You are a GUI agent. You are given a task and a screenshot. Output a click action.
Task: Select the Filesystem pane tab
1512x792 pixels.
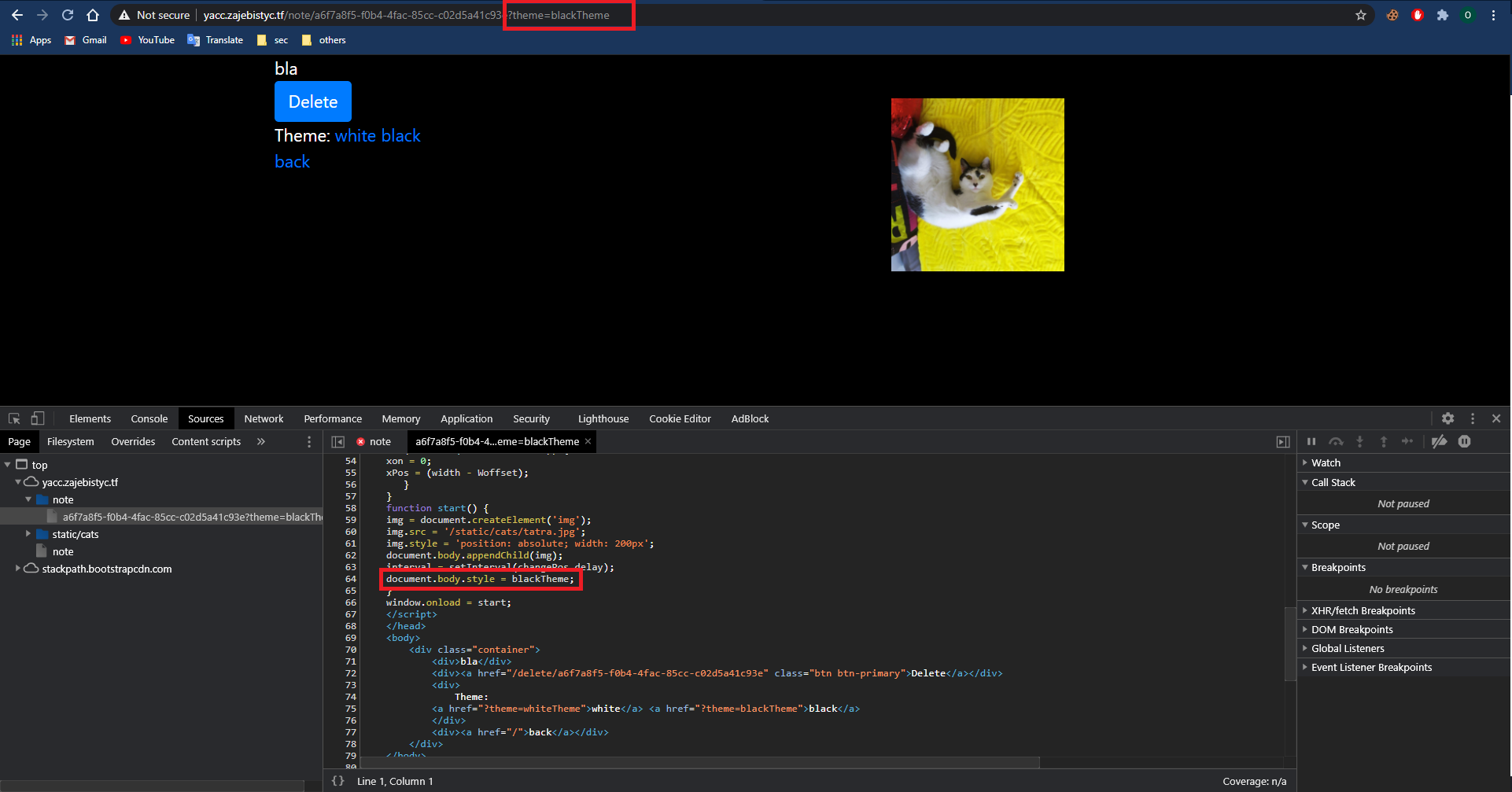70,441
